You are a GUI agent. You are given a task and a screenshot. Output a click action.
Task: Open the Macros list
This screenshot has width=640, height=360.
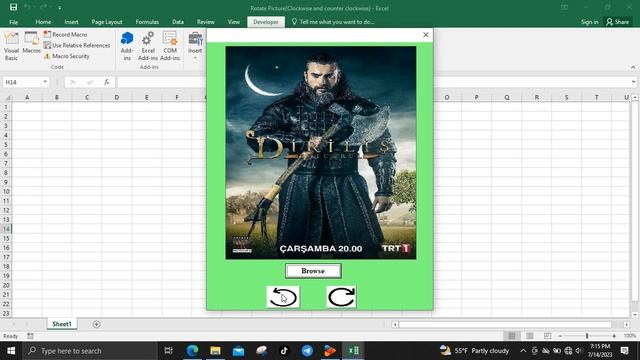pyautogui.click(x=31, y=43)
